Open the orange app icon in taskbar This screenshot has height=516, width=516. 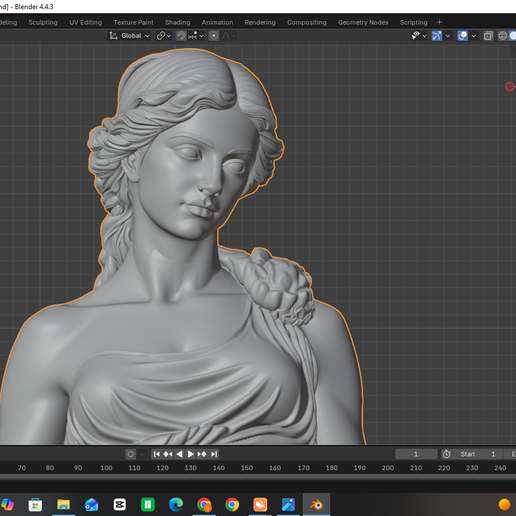click(260, 505)
